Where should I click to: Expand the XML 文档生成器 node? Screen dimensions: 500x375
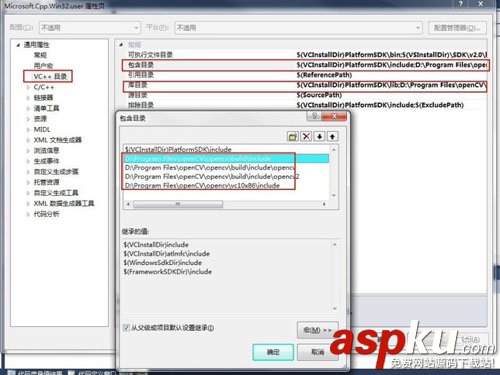28,140
